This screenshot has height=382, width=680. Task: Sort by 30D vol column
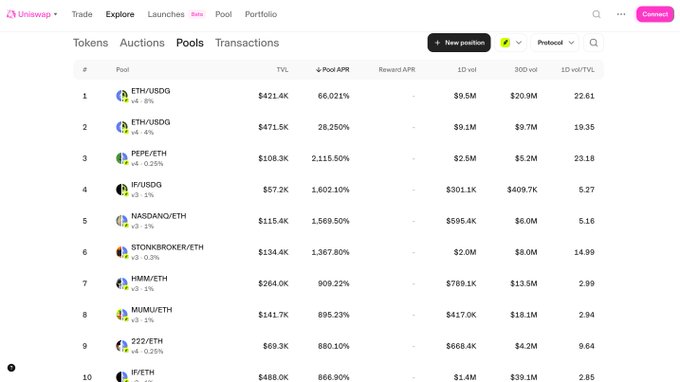[526, 69]
